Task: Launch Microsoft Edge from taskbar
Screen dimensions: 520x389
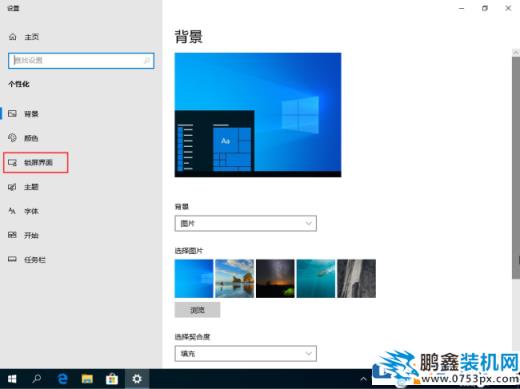Action: 62,379
